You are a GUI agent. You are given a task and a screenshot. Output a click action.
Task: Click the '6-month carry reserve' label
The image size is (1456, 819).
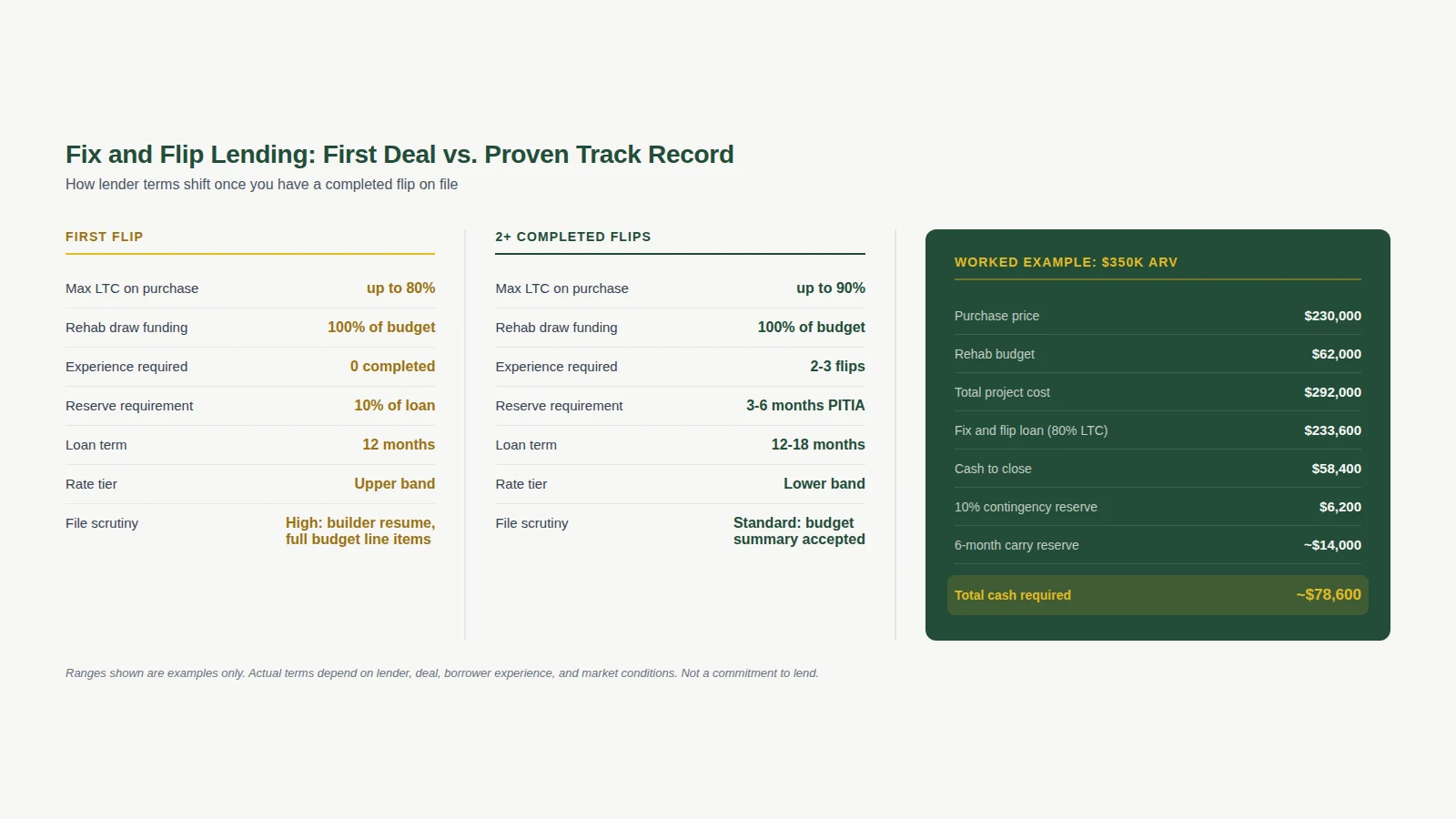pos(1016,545)
